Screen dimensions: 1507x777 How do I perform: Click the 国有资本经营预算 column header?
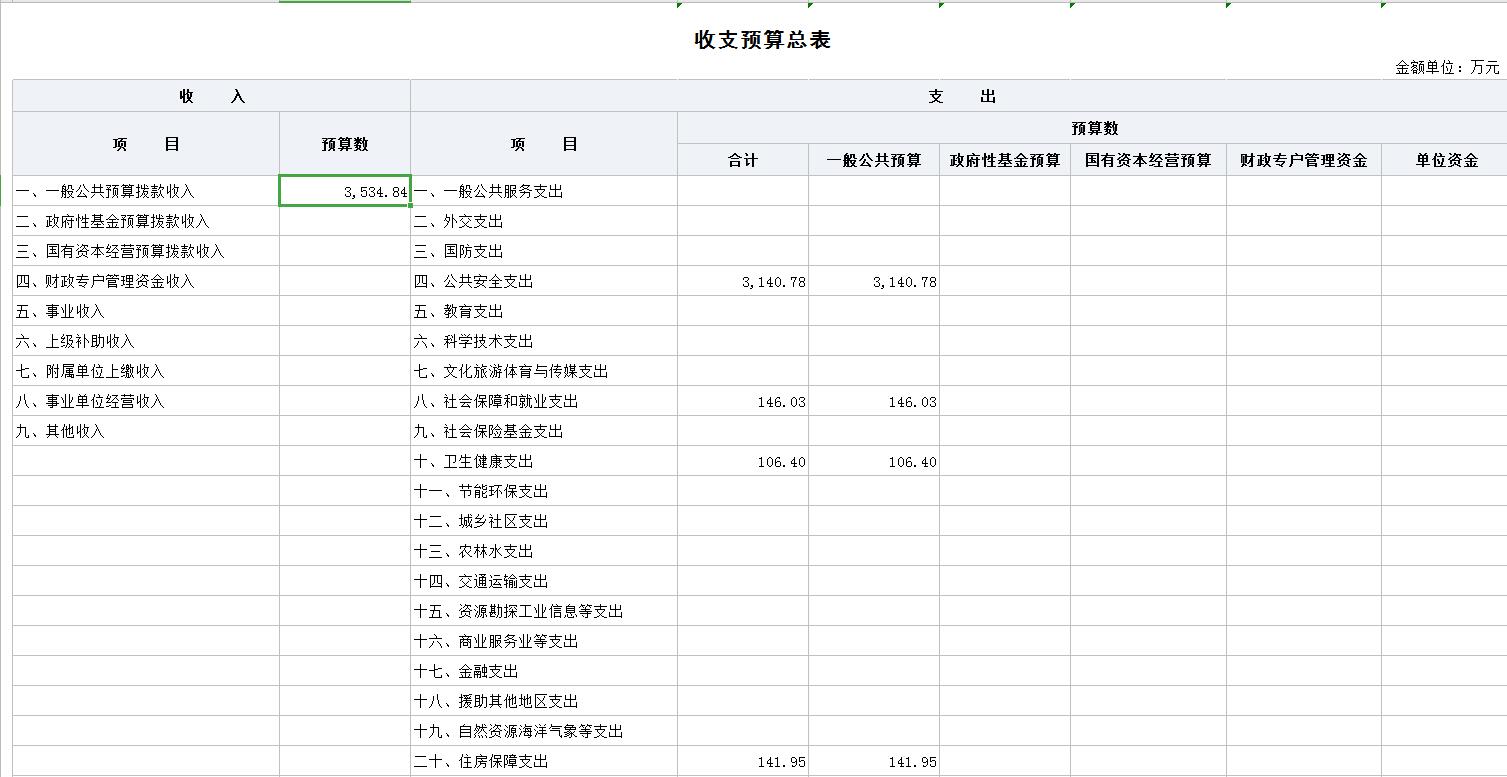(x=1148, y=160)
